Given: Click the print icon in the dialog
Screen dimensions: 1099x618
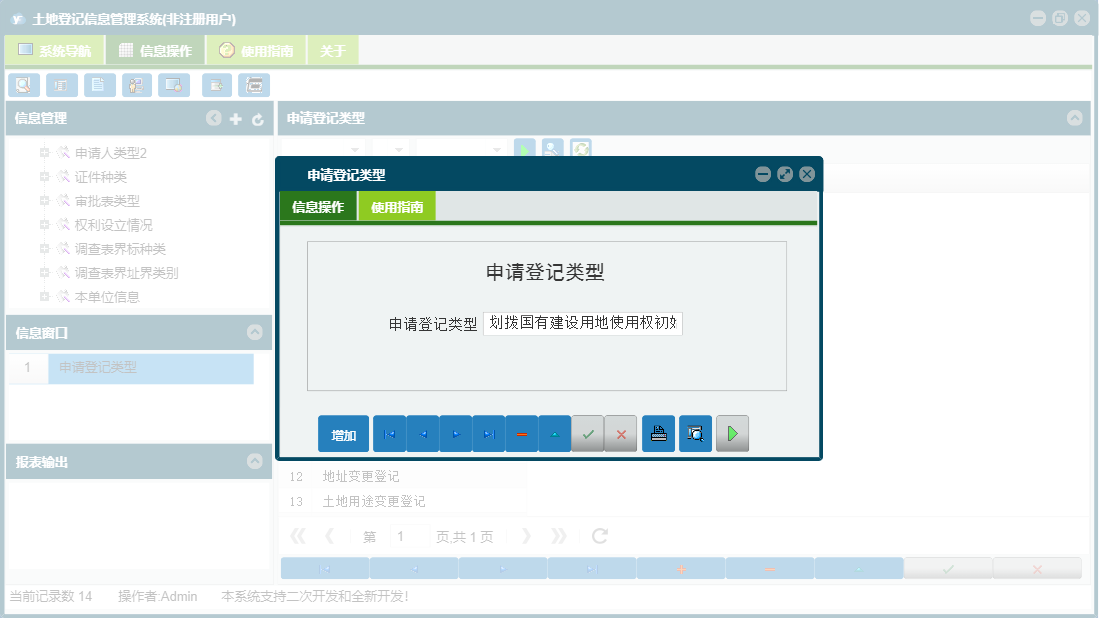Looking at the screenshot, I should [x=658, y=433].
